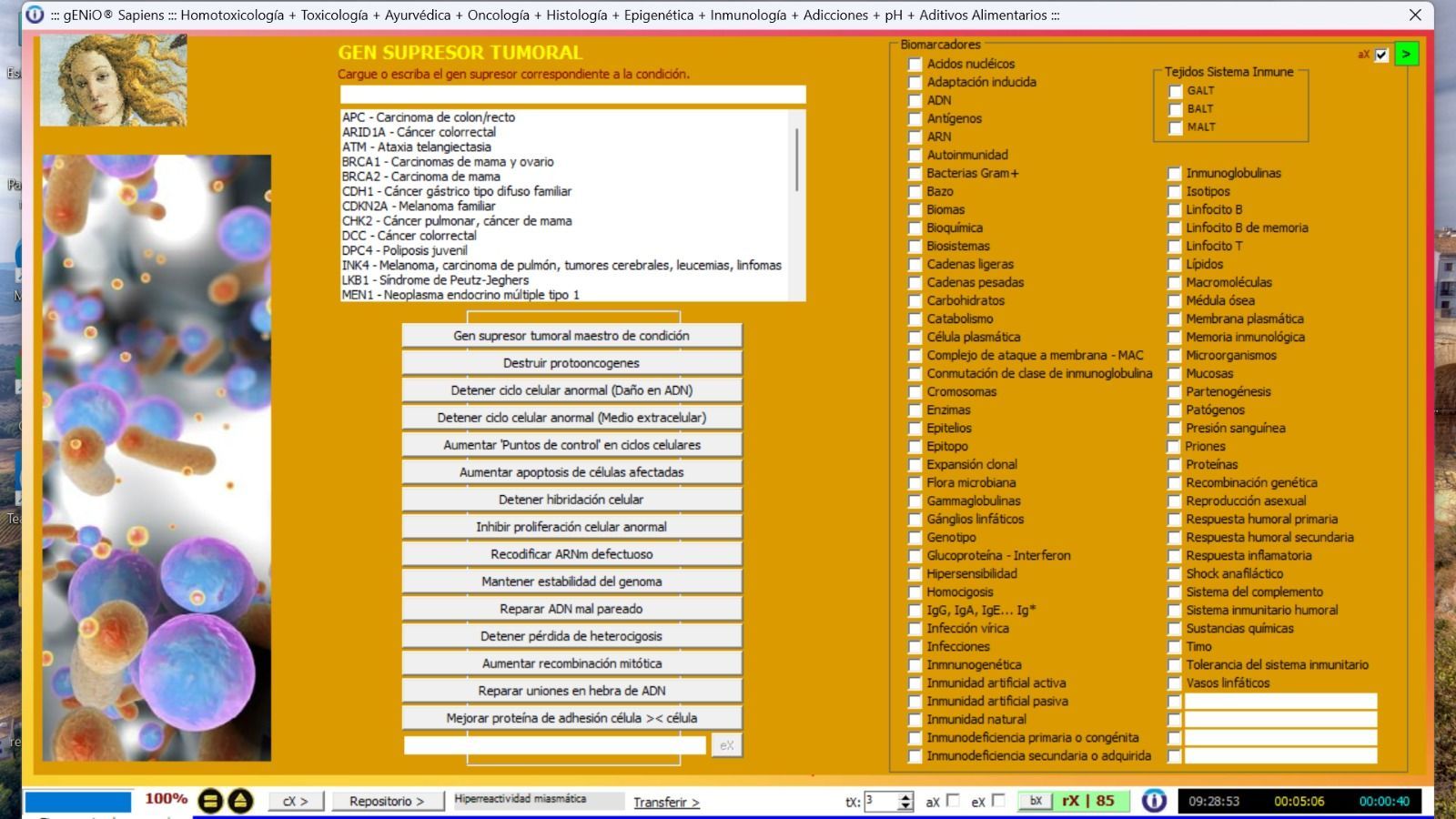Select 'ATM - Ataxia telangiectasia' list entry
The height and width of the screenshot is (819, 1456).
click(417, 147)
